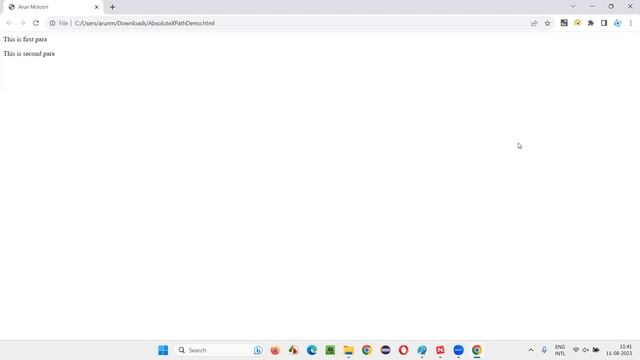Click the text 'This is first para'

click(x=25, y=39)
